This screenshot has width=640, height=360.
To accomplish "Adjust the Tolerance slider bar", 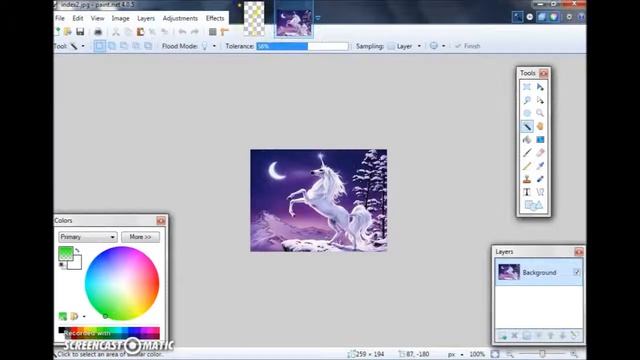I will click(302, 46).
